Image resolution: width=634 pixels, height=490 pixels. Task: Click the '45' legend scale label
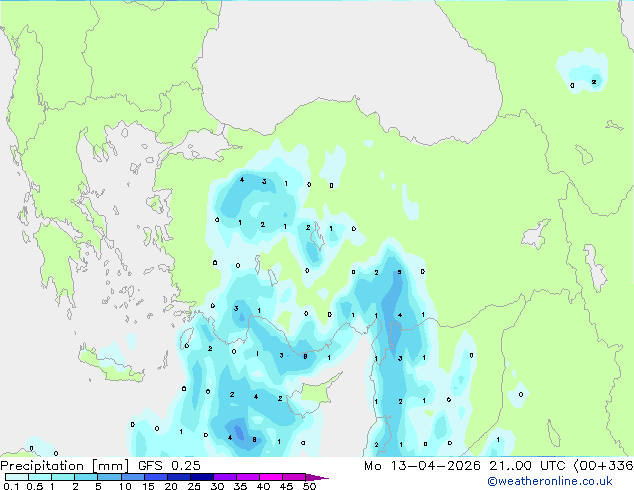point(286,486)
